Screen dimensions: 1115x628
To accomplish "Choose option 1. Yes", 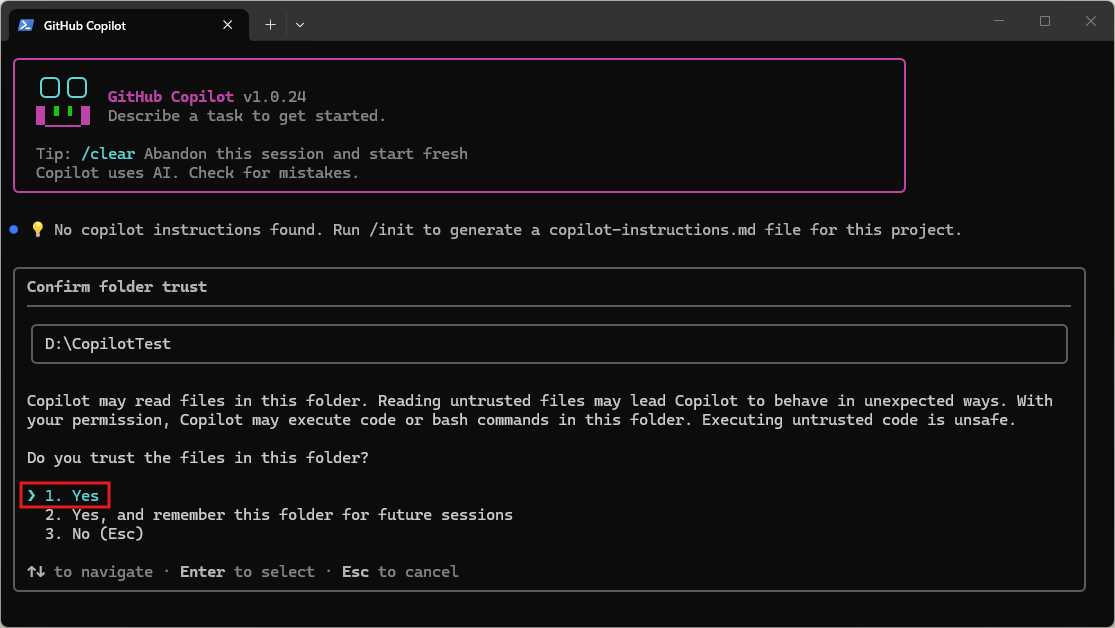I will click(x=71, y=495).
